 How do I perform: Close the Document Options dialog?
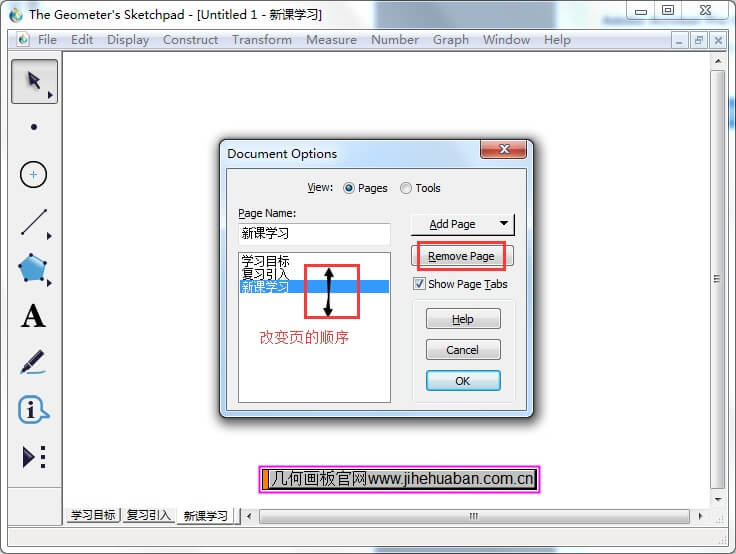[504, 149]
